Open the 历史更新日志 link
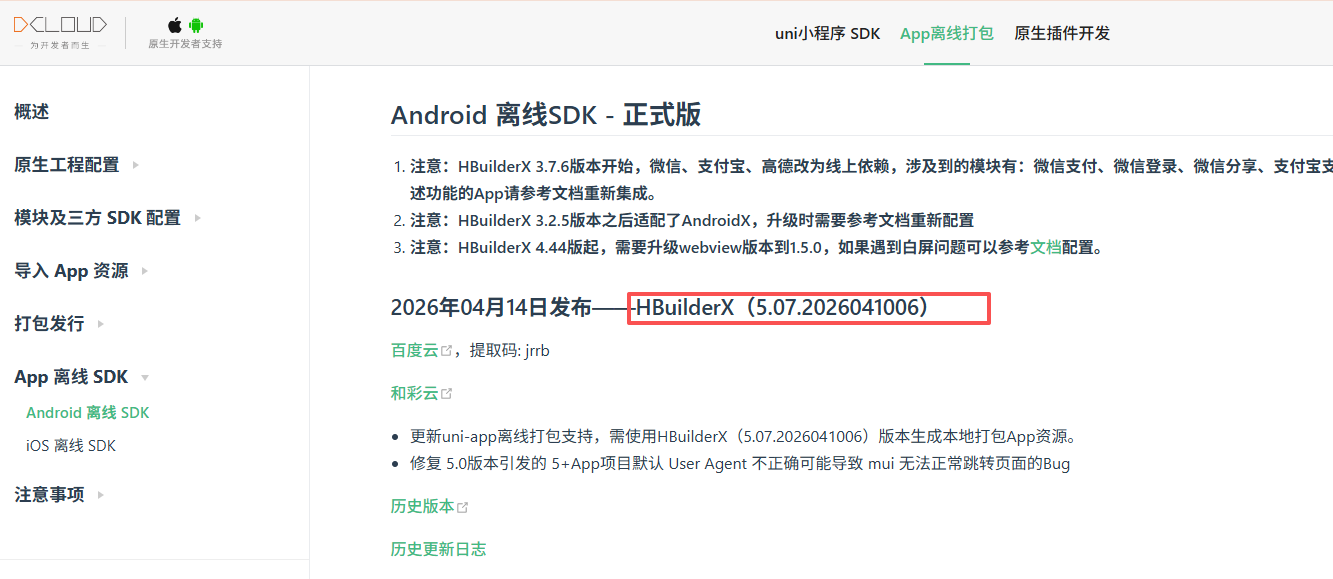This screenshot has width=1333, height=579. [438, 549]
